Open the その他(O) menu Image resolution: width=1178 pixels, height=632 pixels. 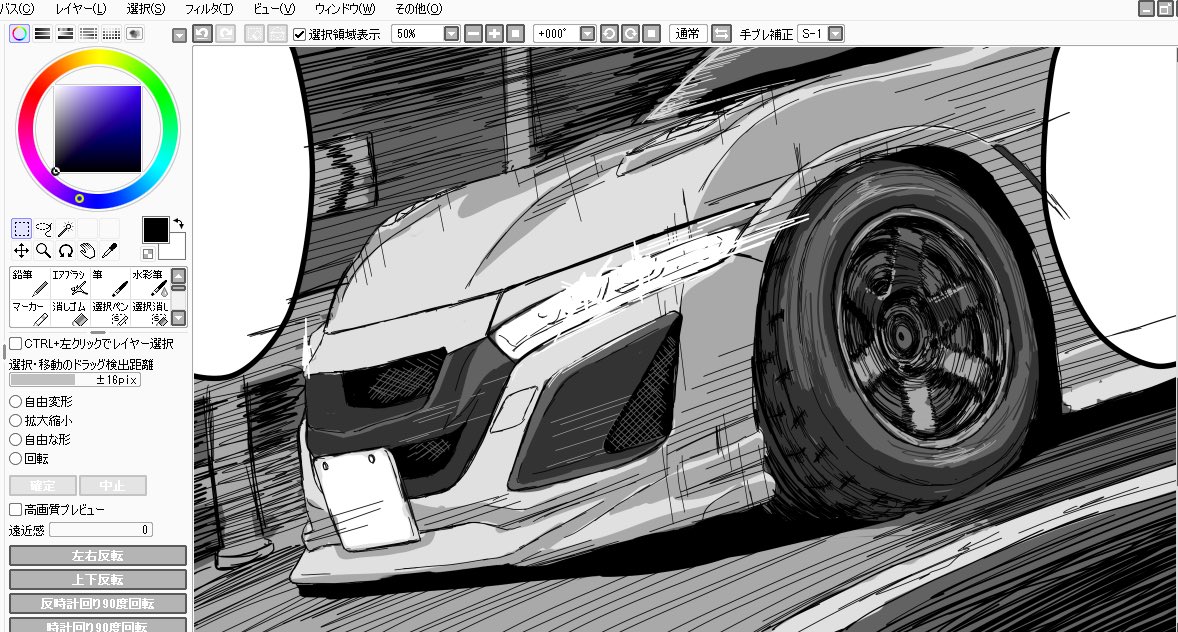(x=418, y=9)
